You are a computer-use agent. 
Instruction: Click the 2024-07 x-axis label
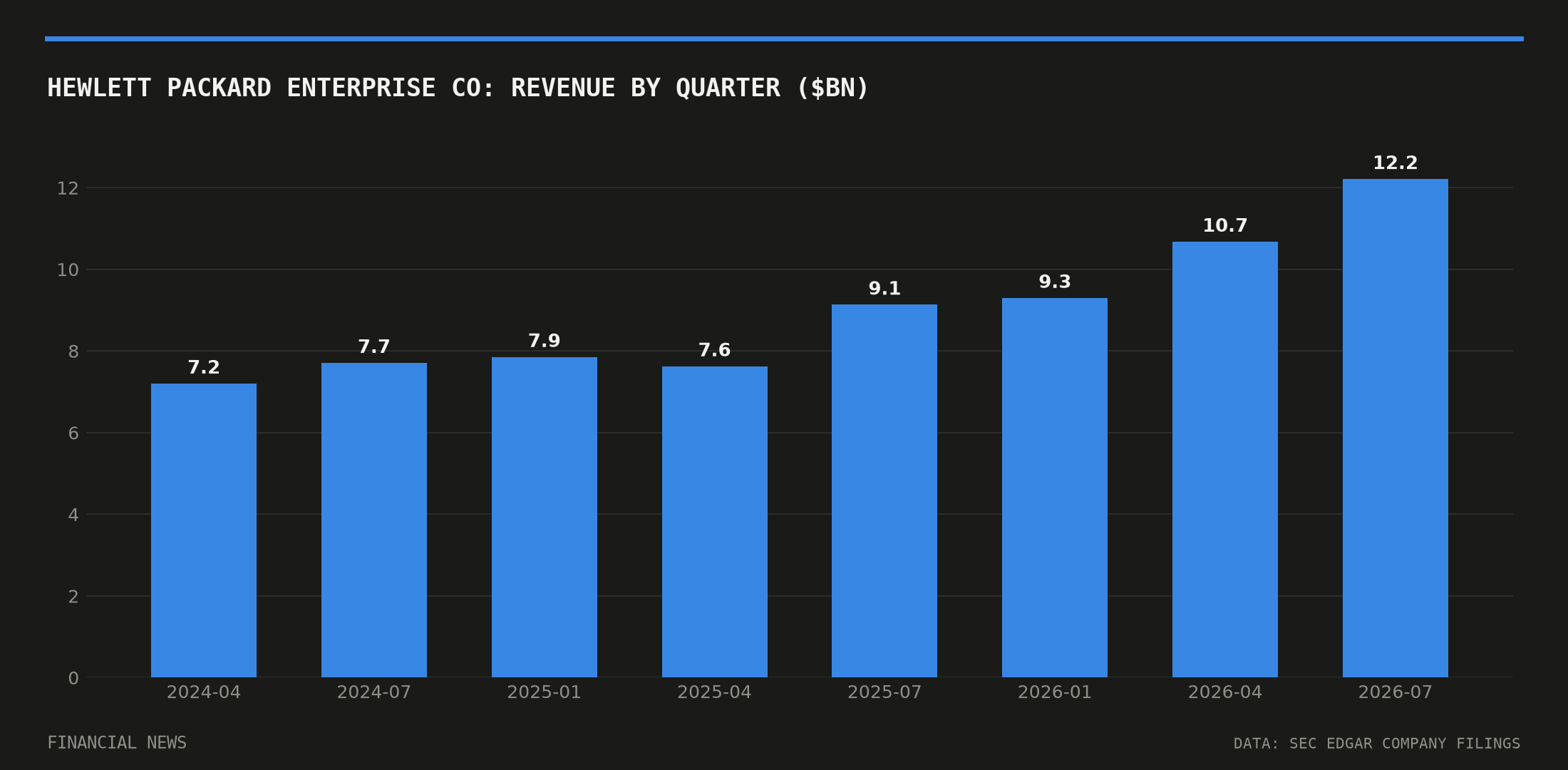pyautogui.click(x=374, y=692)
